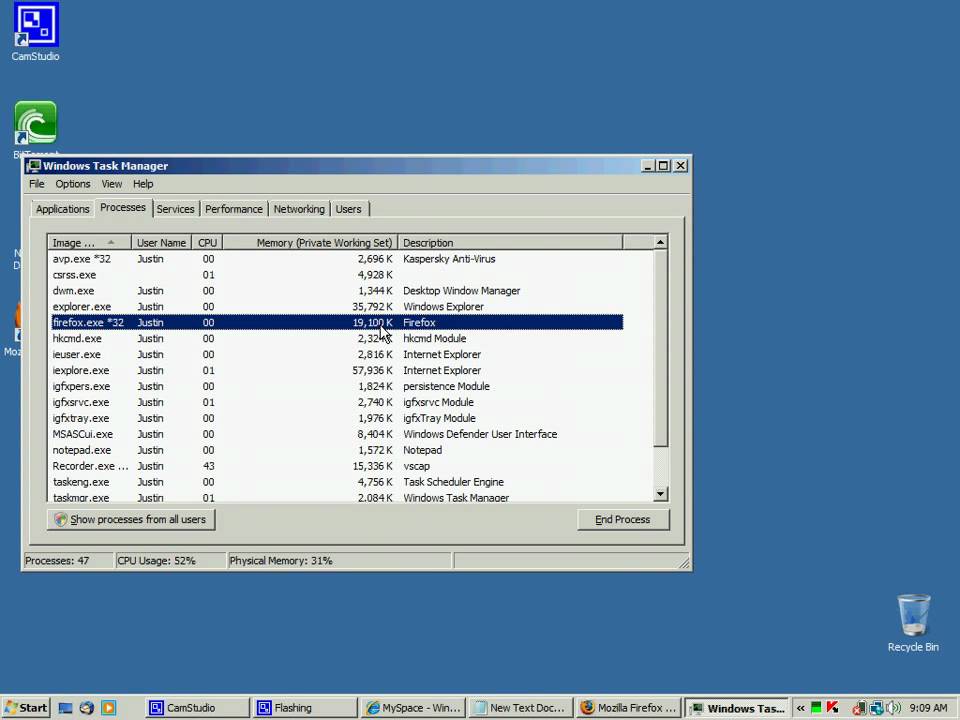Select the taskeng.exe process row
The width and height of the screenshot is (960, 720).
click(x=336, y=482)
